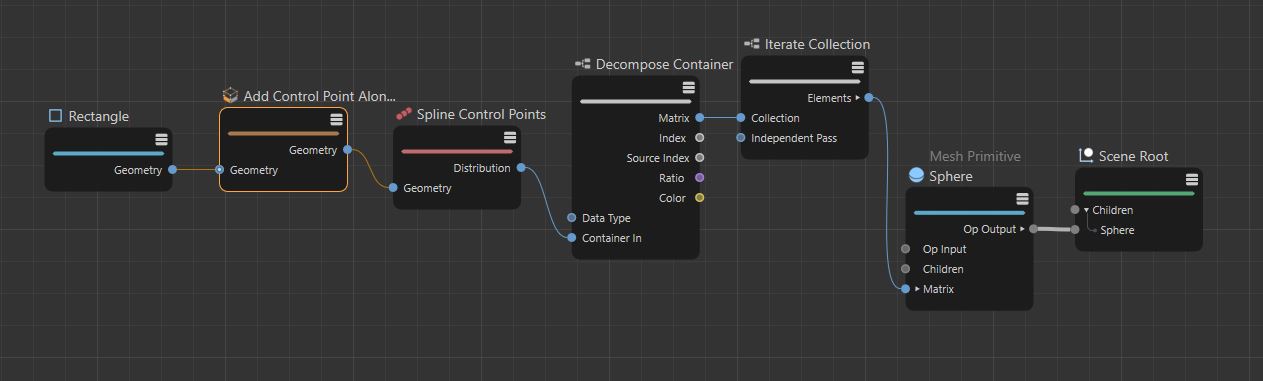Click Add Control Point Geometry output port

[x=347, y=150]
